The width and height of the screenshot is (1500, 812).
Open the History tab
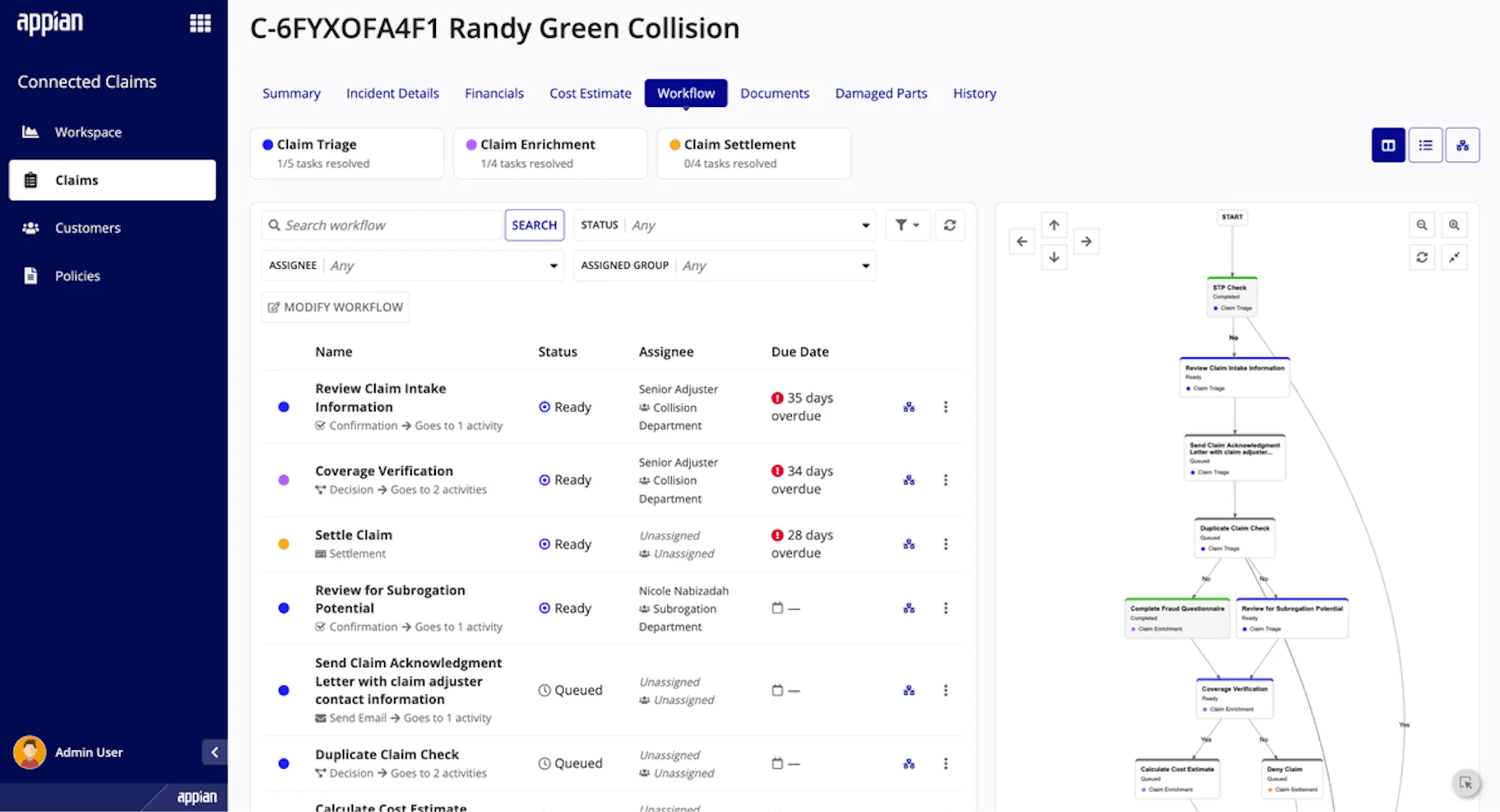[x=974, y=93]
